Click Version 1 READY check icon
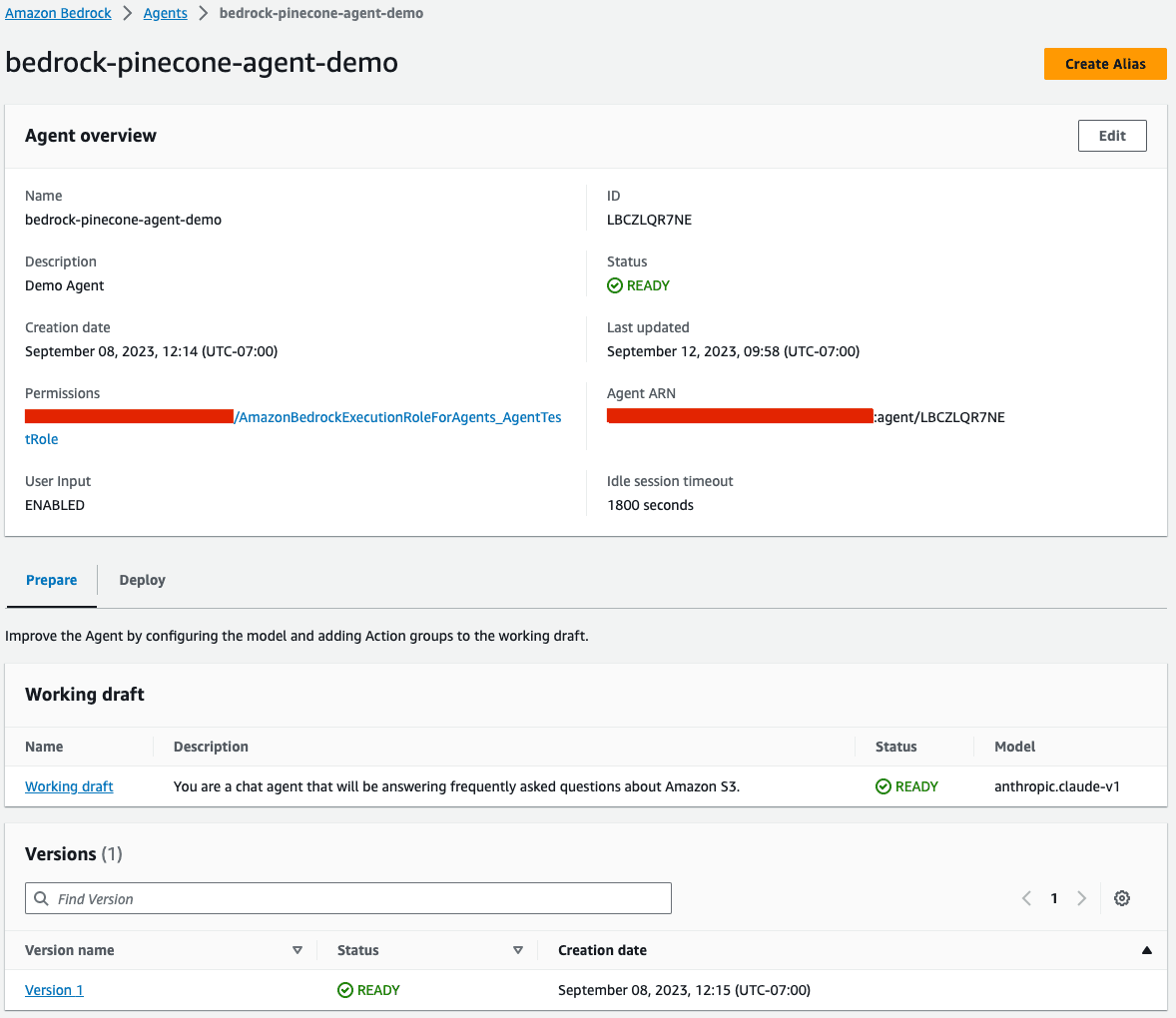1176x1018 pixels. pyautogui.click(x=345, y=990)
